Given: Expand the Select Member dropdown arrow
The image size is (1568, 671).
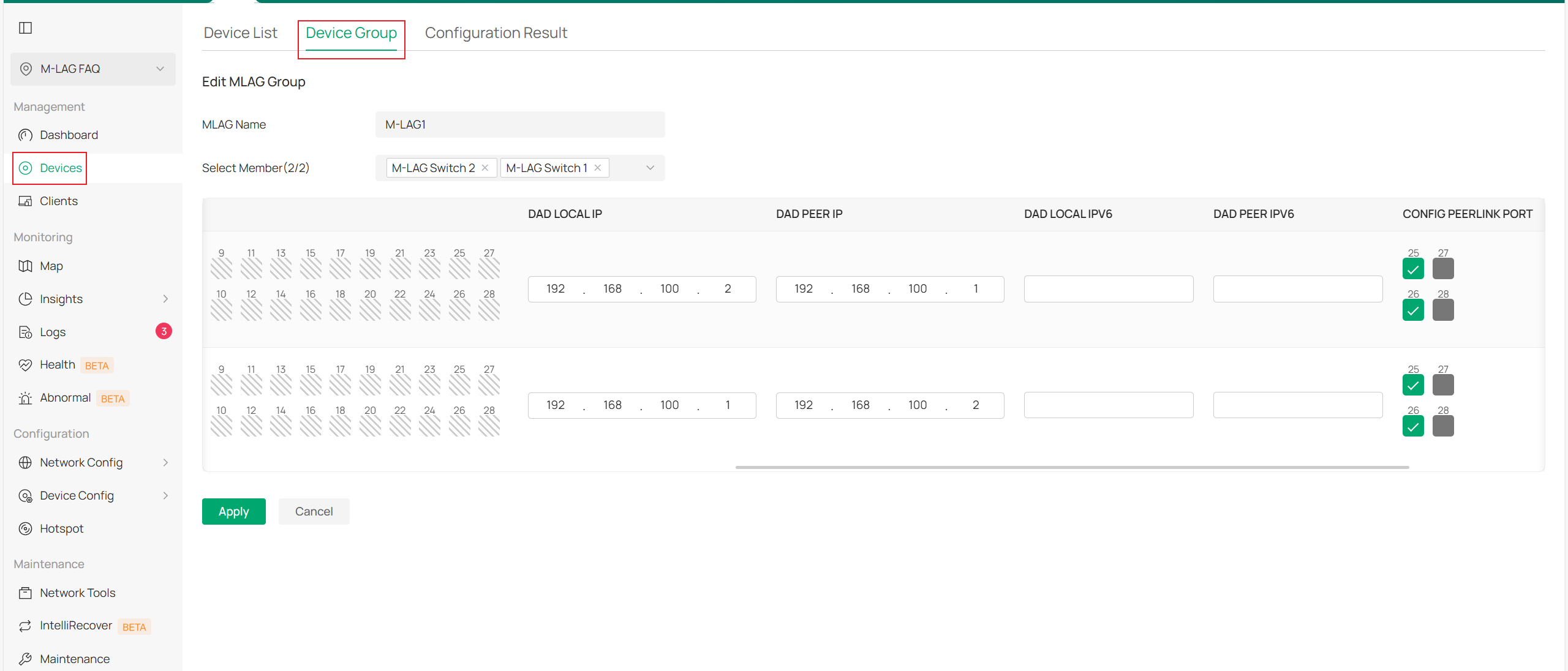Looking at the screenshot, I should [x=650, y=168].
